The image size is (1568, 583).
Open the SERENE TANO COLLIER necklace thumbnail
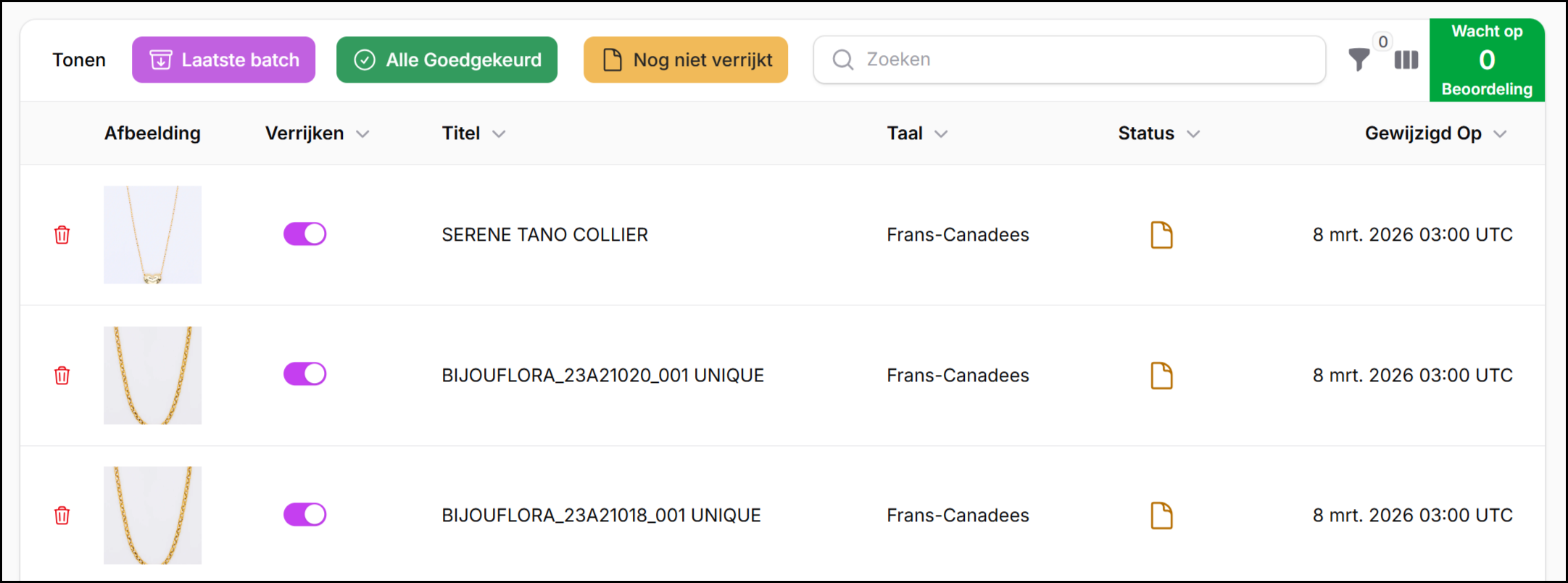click(152, 235)
